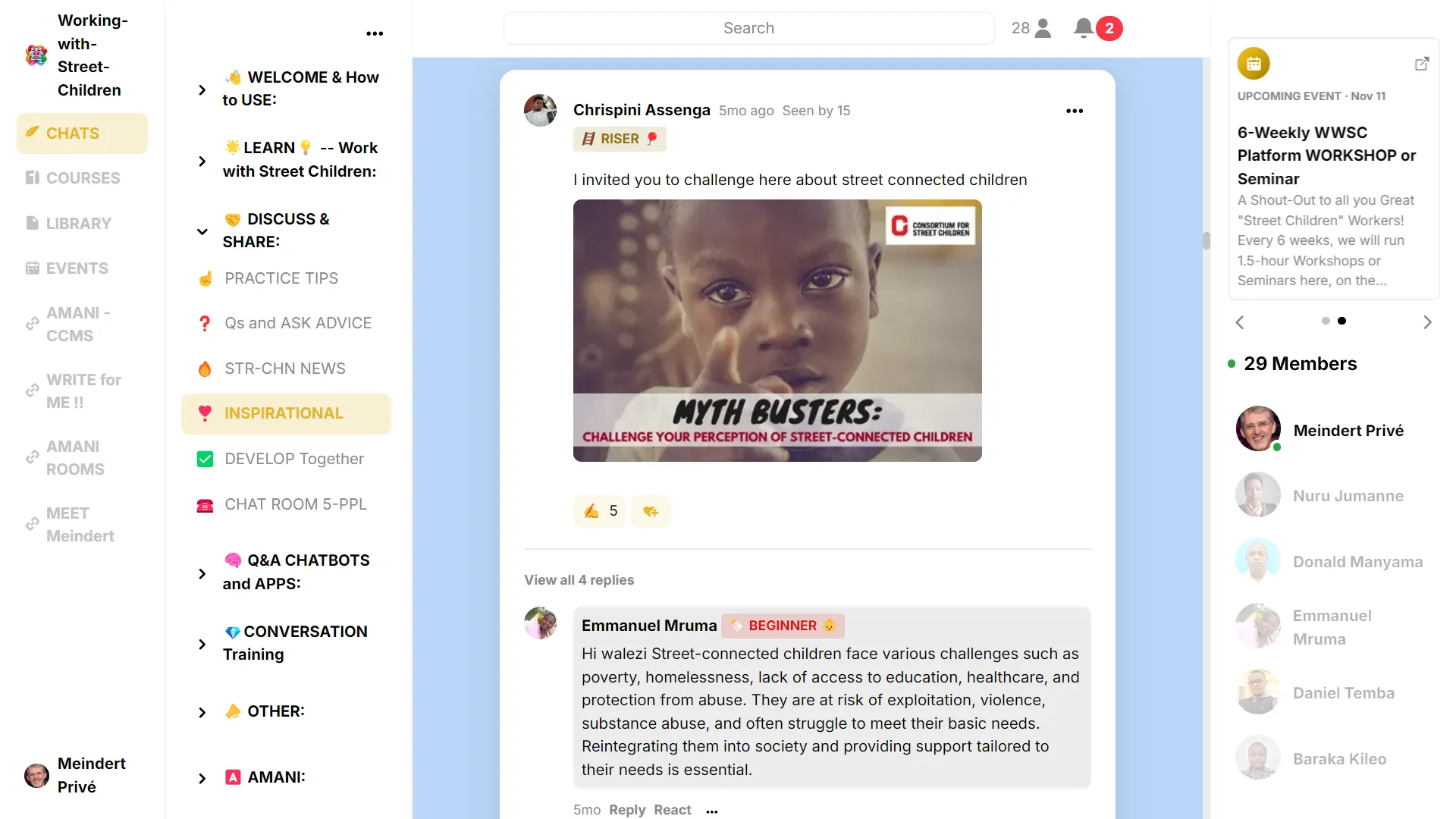Go to next upcoming event card

point(1427,322)
